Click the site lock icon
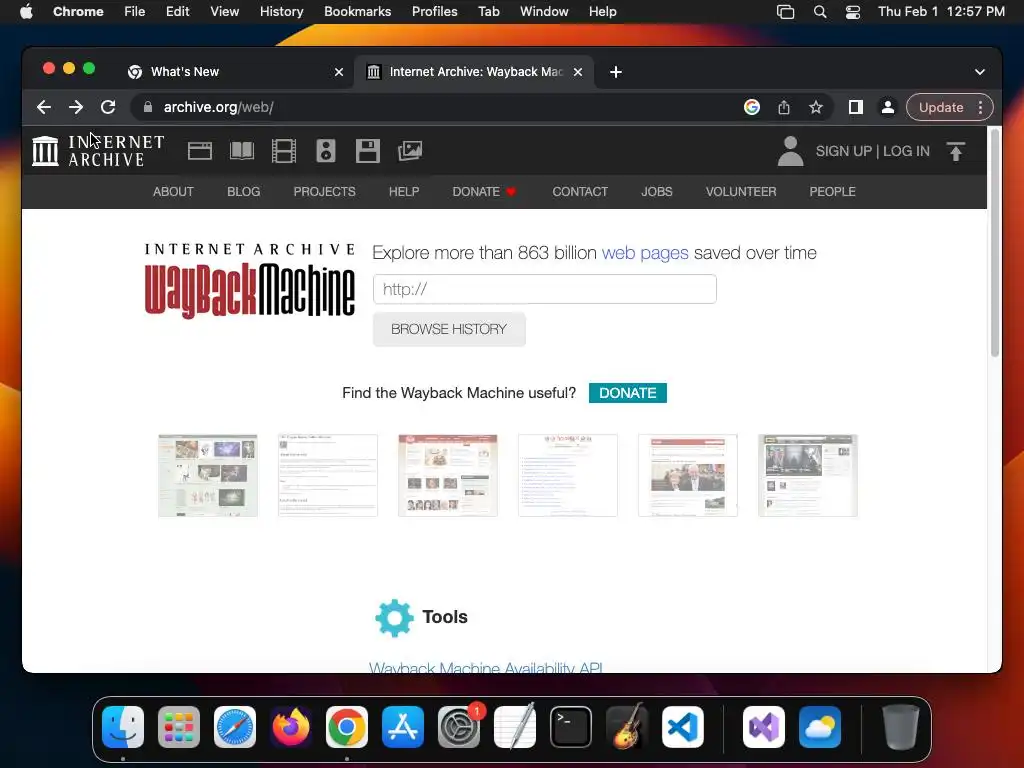Viewport: 1024px width, 768px height. coord(148,107)
